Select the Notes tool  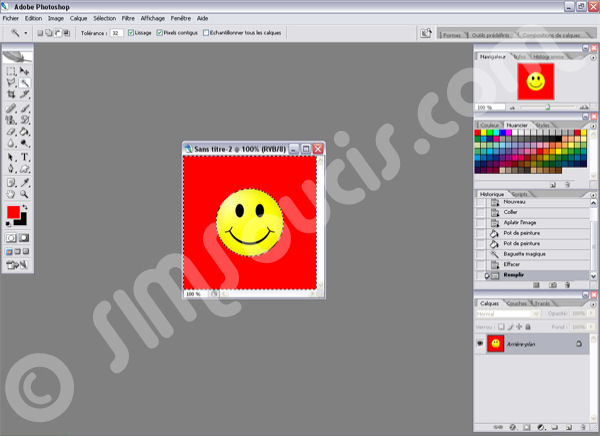pos(11,183)
